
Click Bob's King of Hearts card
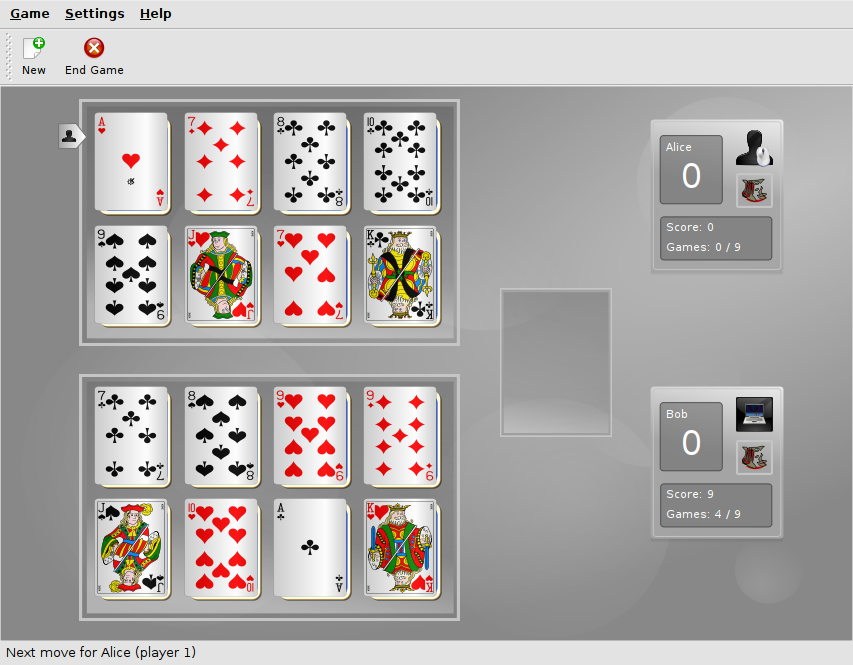click(401, 549)
